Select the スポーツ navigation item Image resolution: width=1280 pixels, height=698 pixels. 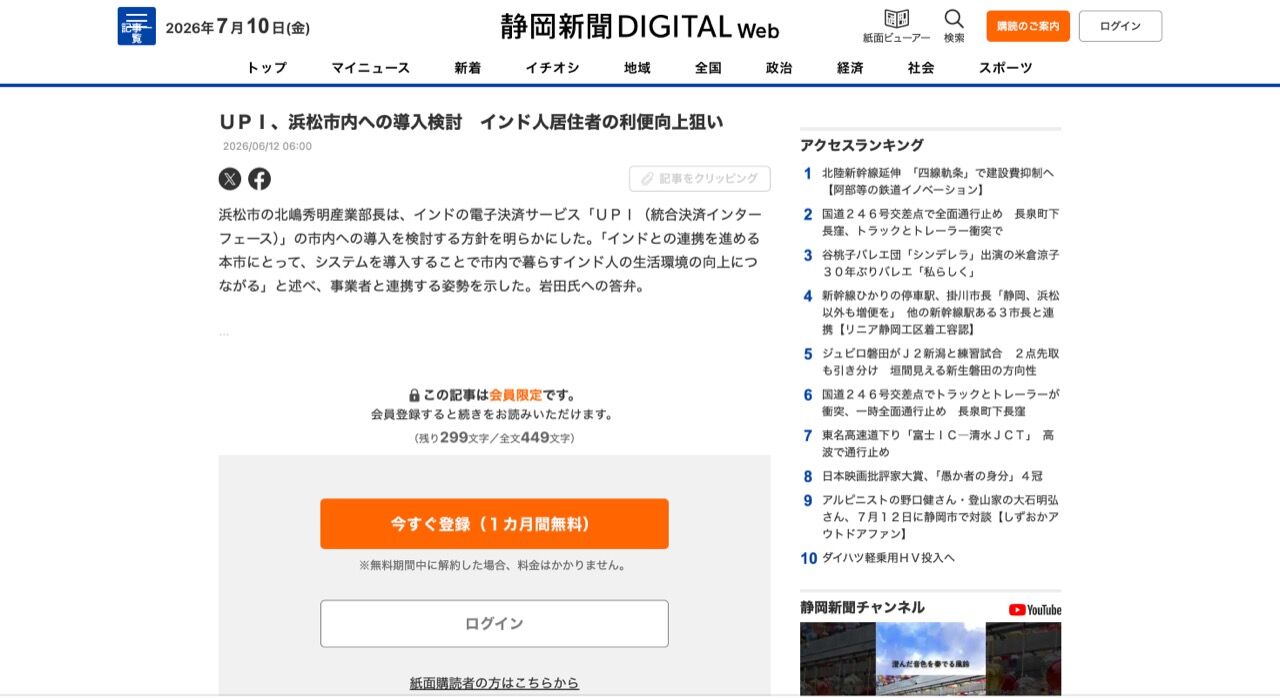(x=1005, y=68)
